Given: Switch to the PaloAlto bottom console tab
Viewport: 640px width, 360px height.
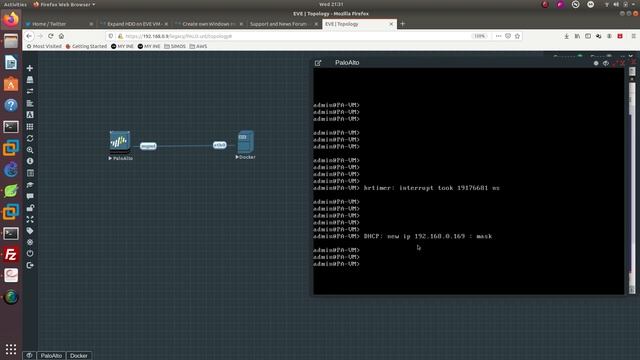Looking at the screenshot, I should [51, 356].
